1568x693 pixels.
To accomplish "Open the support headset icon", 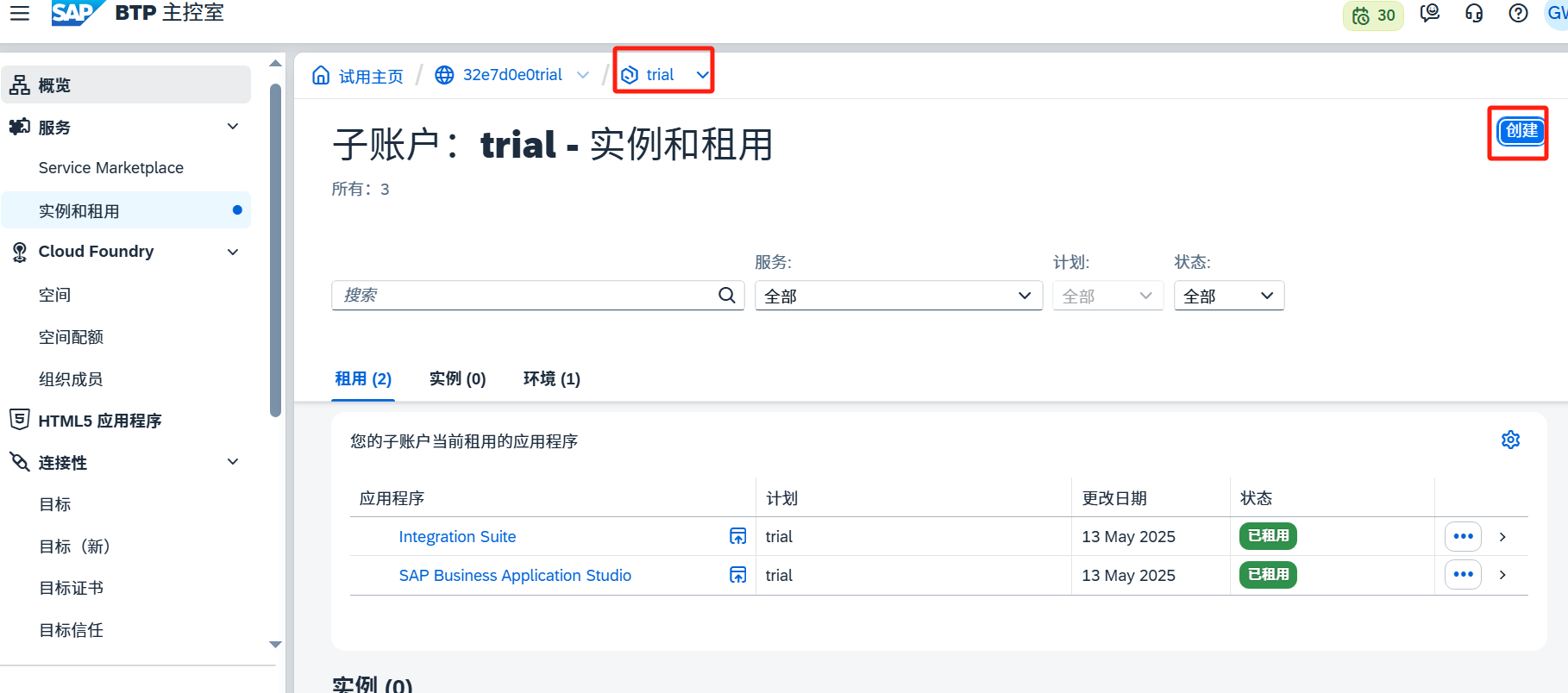I will click(1474, 14).
